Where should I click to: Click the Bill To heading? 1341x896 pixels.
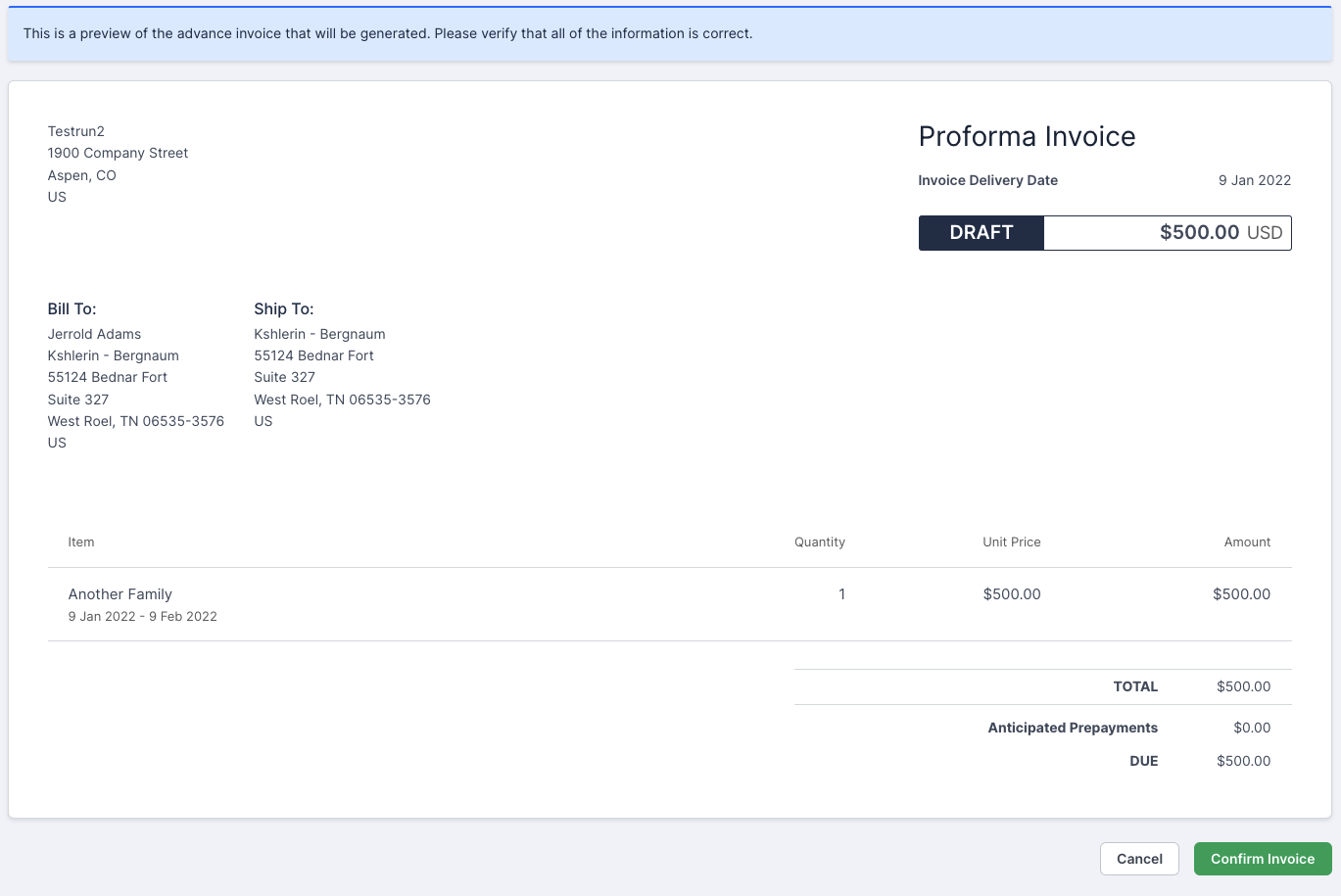[x=72, y=309]
